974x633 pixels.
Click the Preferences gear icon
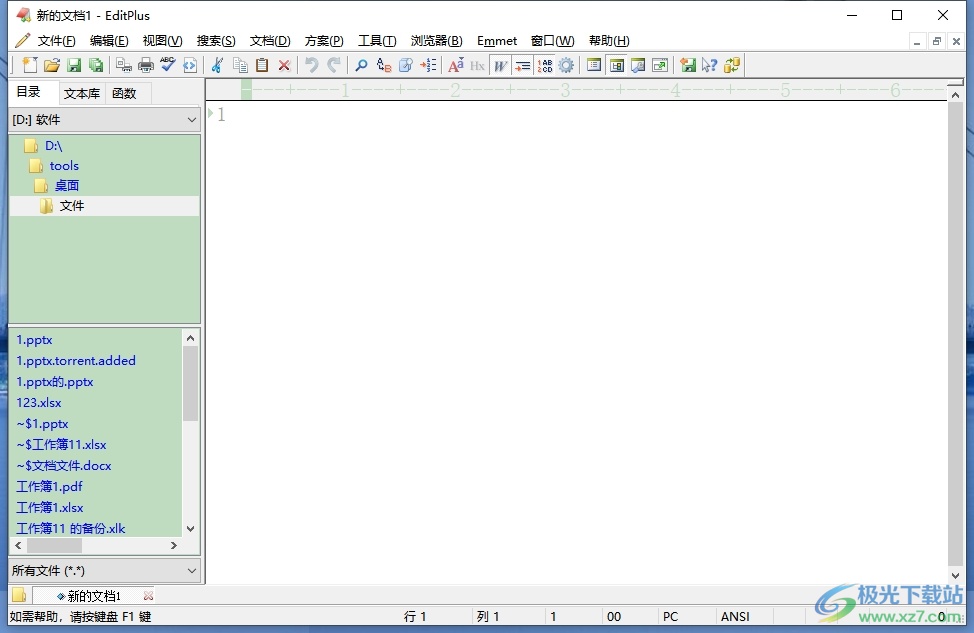[x=566, y=66]
